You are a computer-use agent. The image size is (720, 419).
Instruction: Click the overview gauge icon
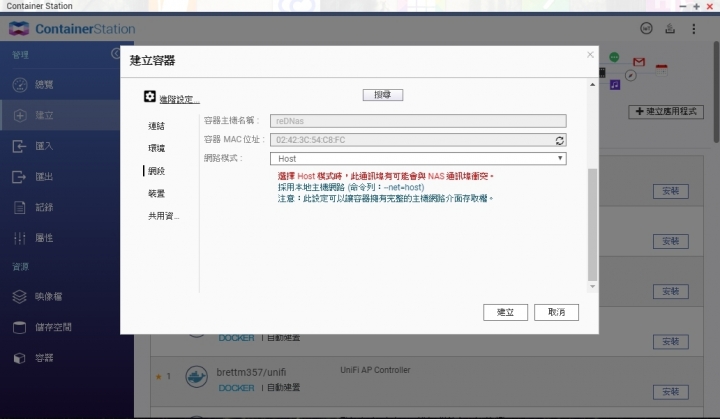[20, 85]
